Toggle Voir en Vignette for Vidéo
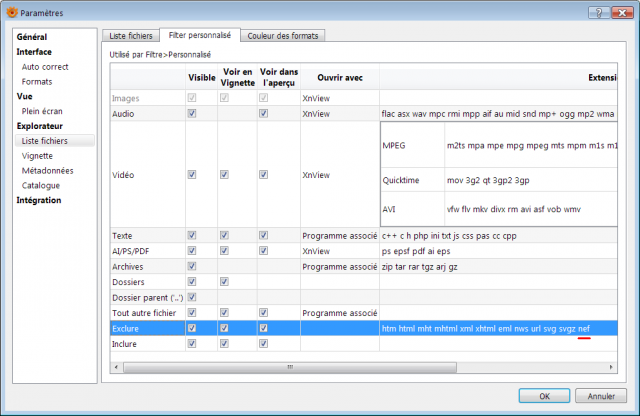640x416 pixels. pyautogui.click(x=224, y=174)
